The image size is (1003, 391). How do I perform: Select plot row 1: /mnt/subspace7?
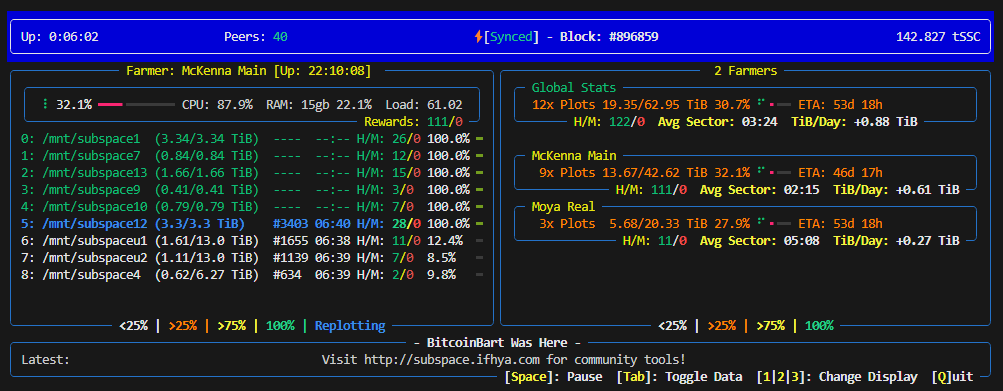[x=252, y=156]
